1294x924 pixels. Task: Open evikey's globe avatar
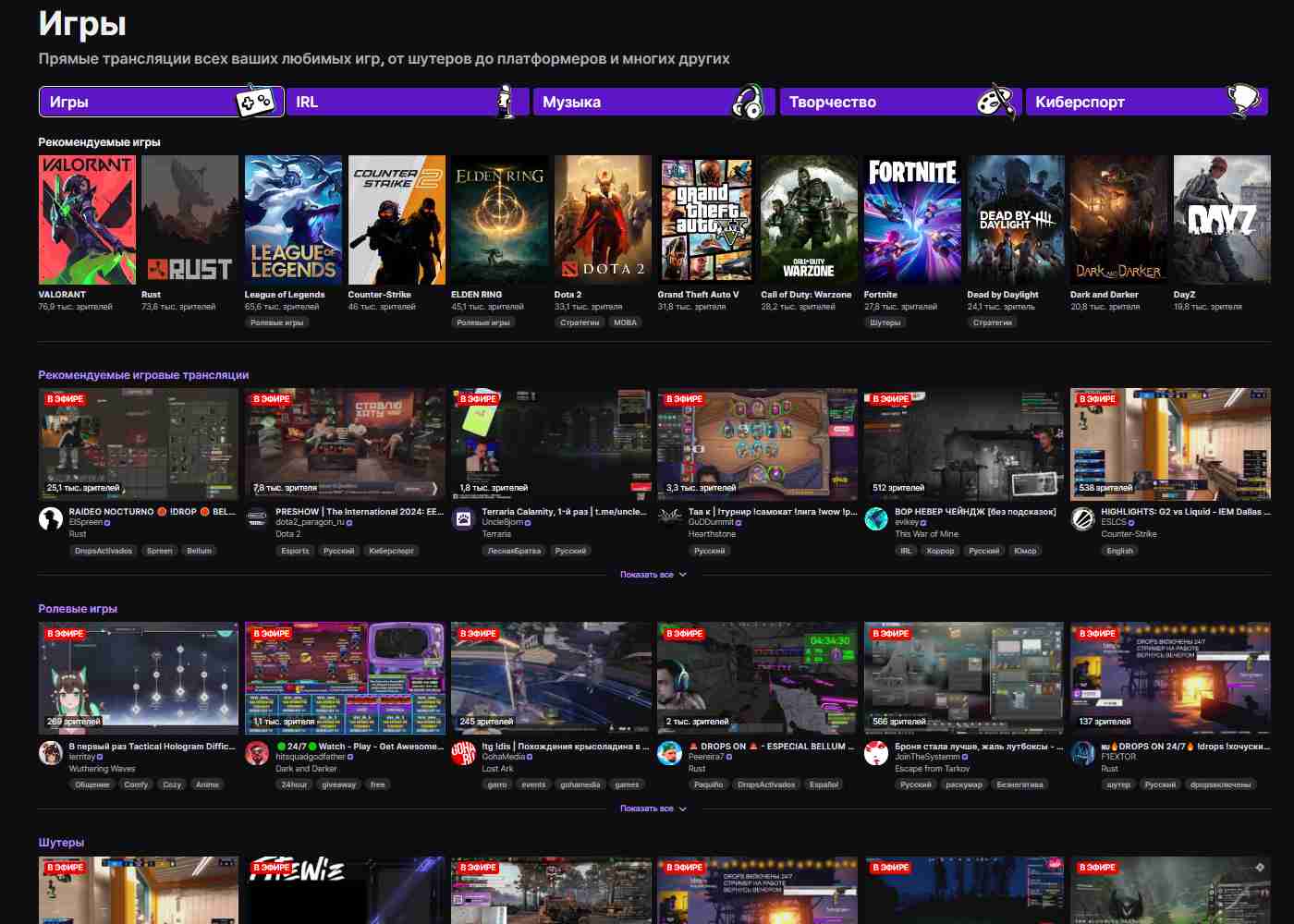pyautogui.click(x=876, y=519)
